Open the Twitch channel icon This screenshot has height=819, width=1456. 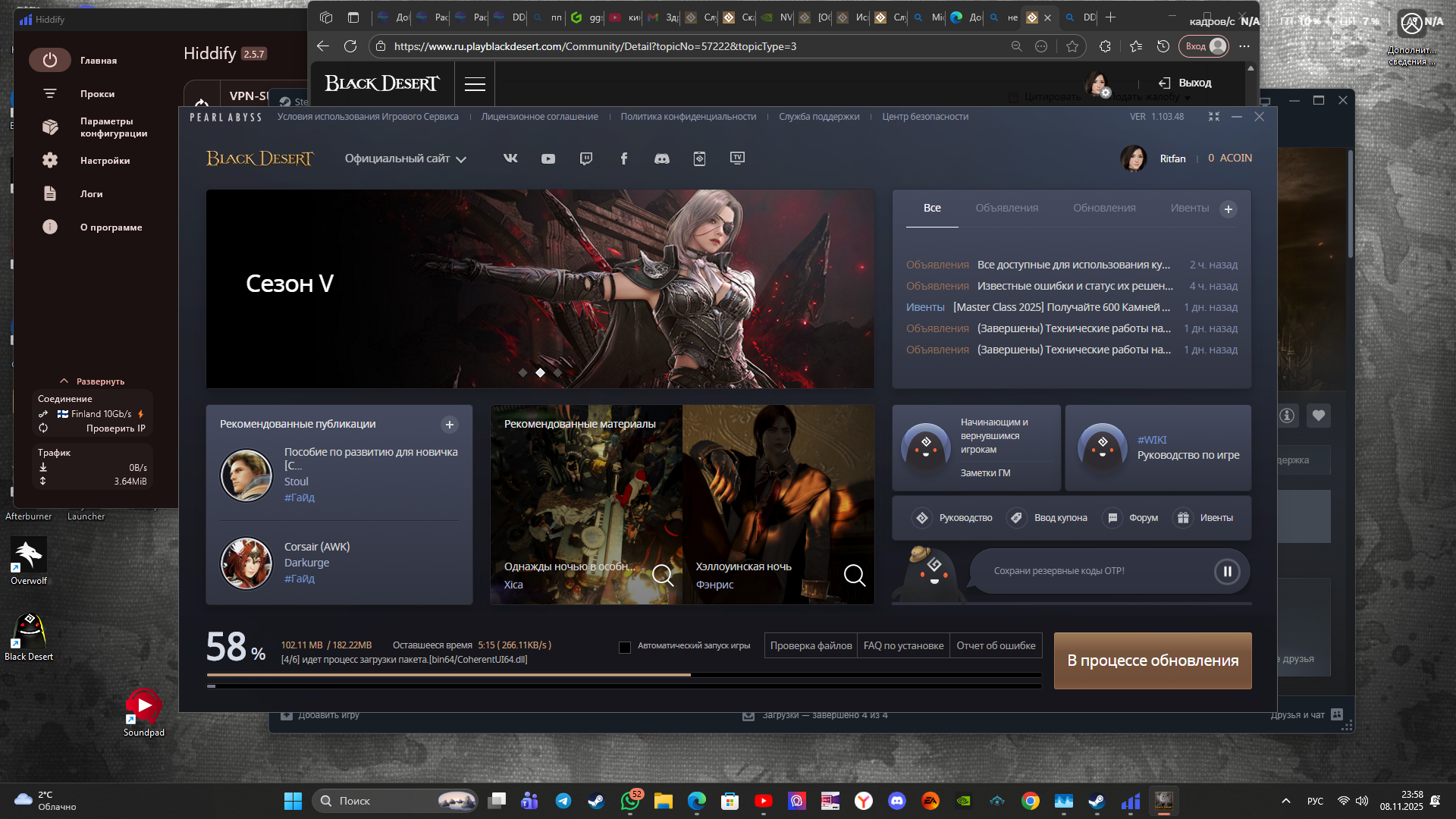(586, 158)
